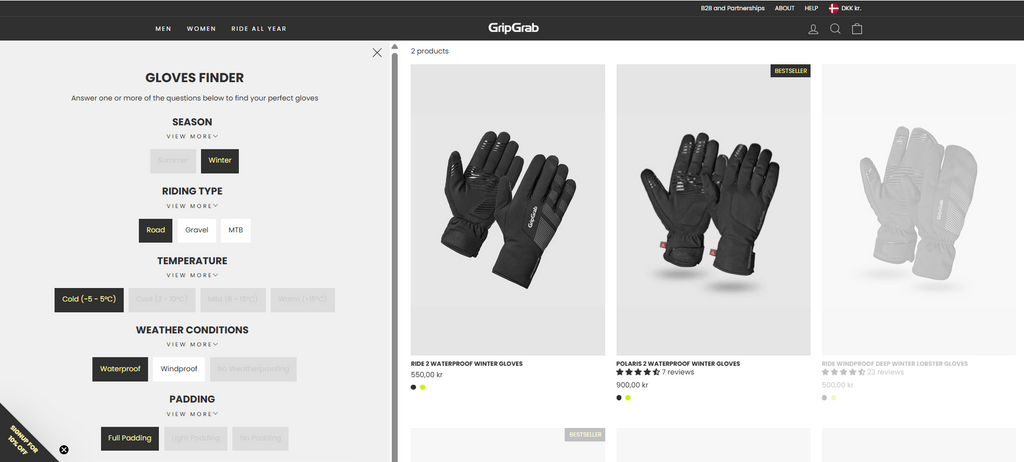
Task: Expand View More under Season
Action: point(192,137)
